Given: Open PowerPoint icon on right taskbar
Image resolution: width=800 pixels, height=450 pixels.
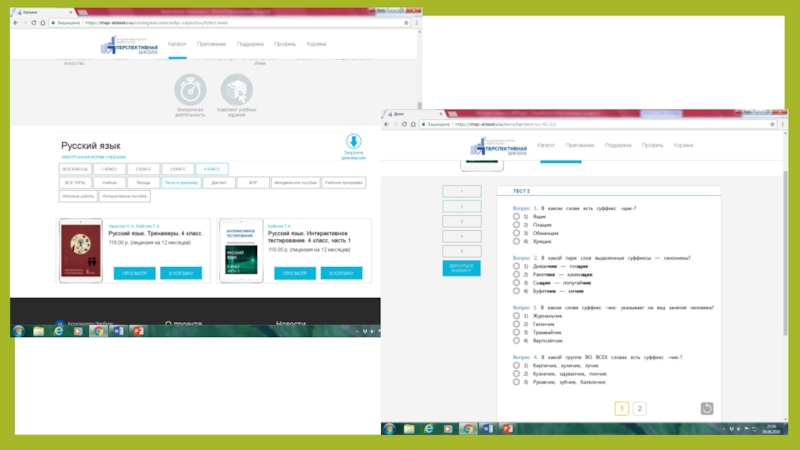Looking at the screenshot, I should (508, 429).
